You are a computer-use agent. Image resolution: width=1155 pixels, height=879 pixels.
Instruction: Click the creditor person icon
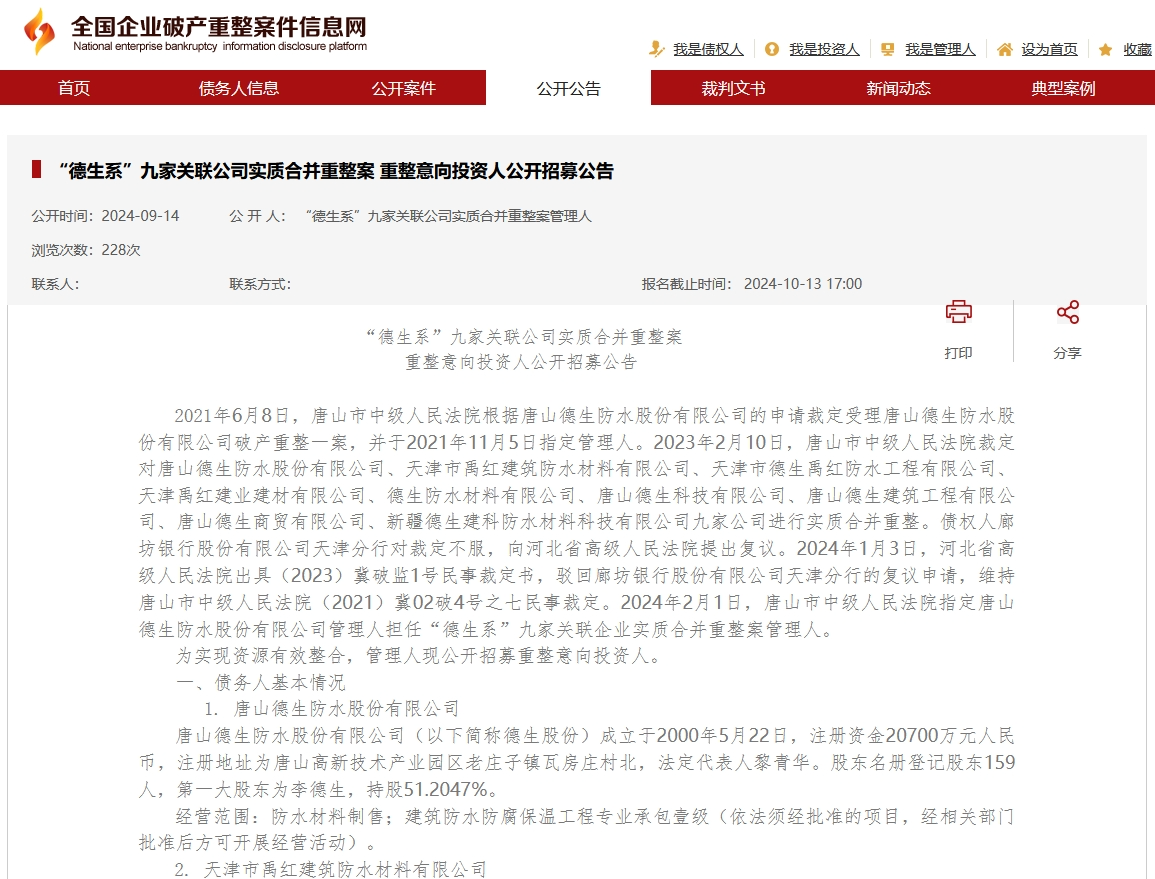656,49
